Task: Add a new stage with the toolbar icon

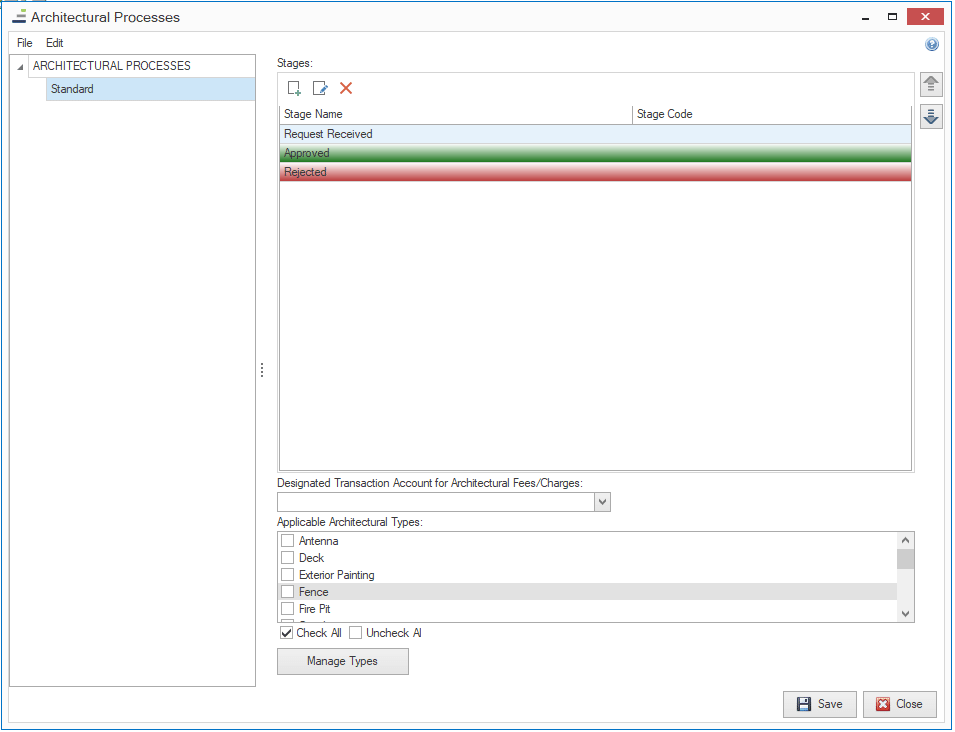Action: coord(294,88)
